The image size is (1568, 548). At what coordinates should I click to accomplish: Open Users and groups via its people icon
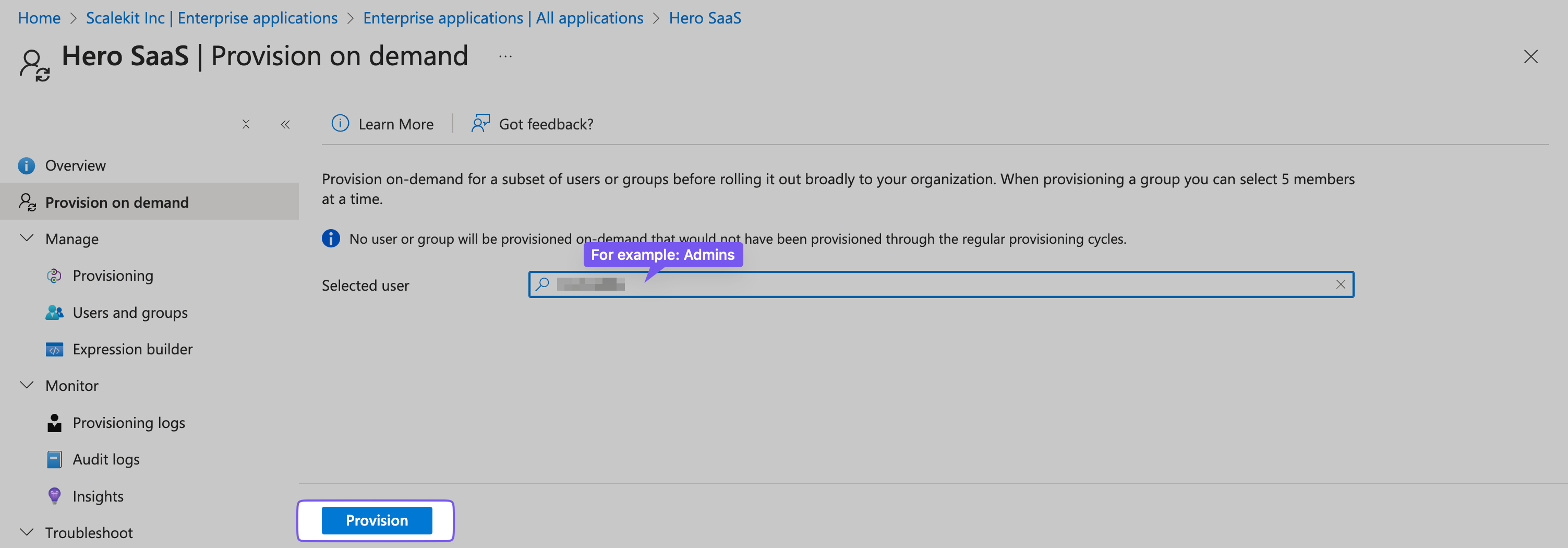click(x=54, y=312)
